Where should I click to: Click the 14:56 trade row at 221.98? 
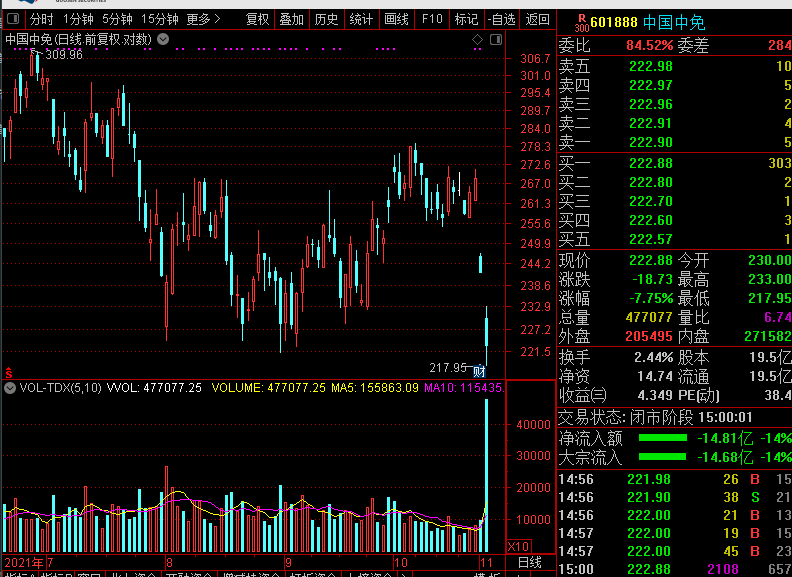[x=675, y=479]
